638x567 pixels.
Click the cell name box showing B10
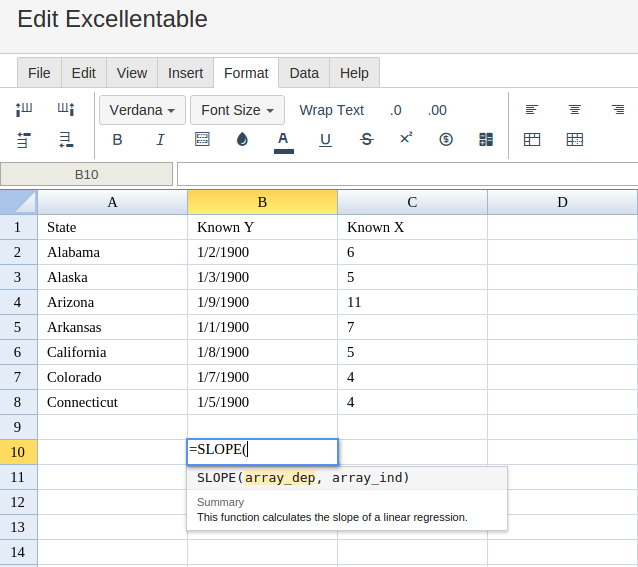pos(87,174)
